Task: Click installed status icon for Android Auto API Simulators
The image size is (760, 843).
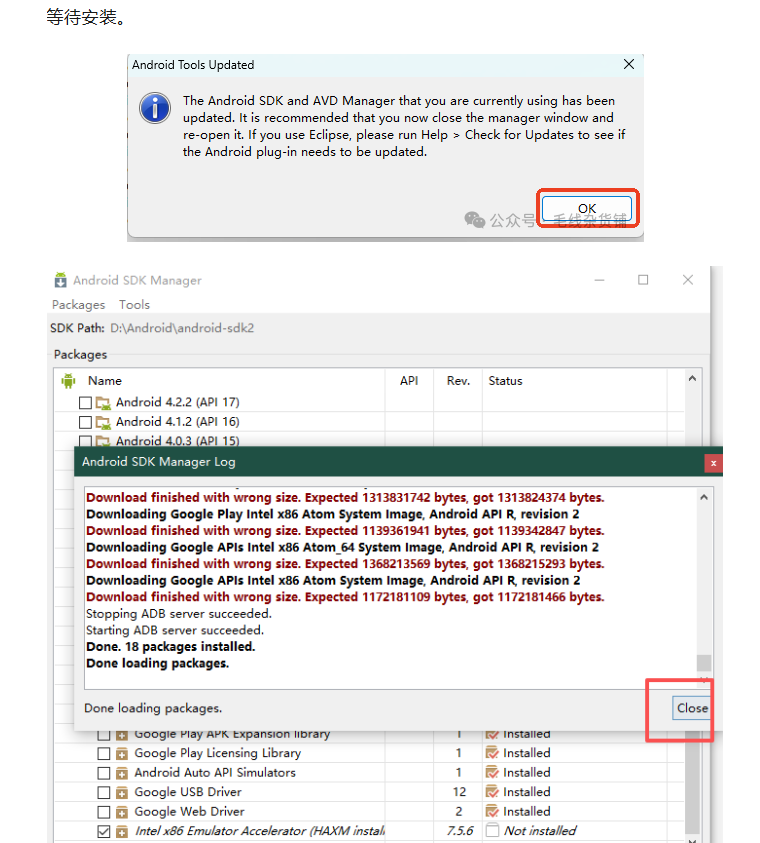Action: tap(492, 773)
